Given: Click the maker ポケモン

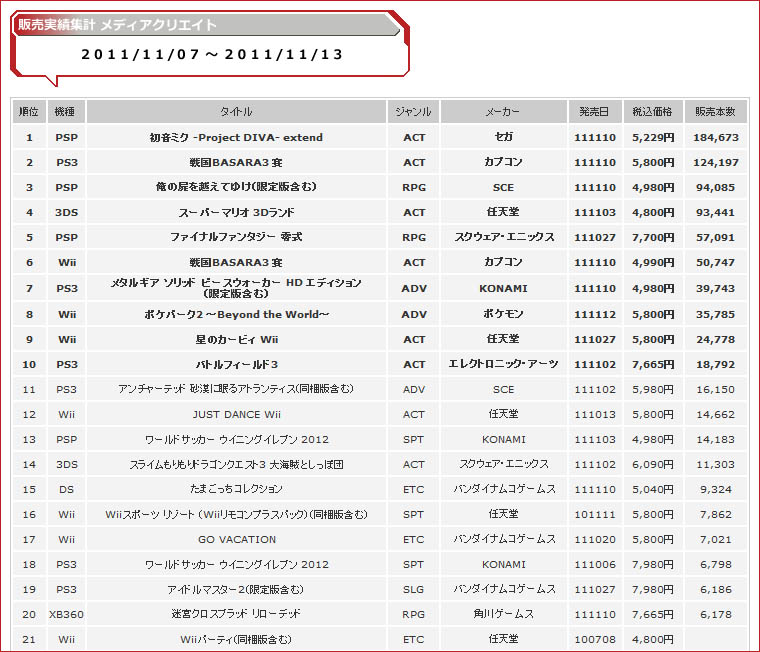Looking at the screenshot, I should tap(504, 314).
